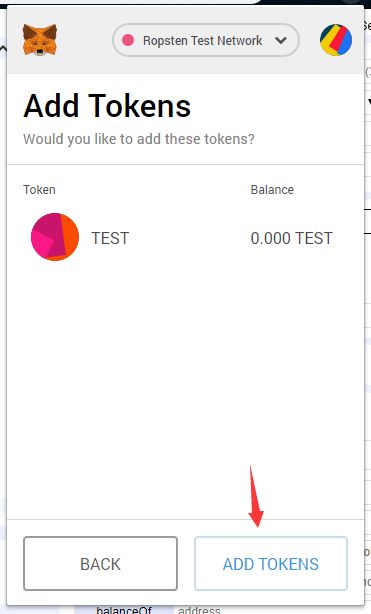Click the address field beside balanceOf
The height and width of the screenshot is (614, 371).
tap(199, 610)
